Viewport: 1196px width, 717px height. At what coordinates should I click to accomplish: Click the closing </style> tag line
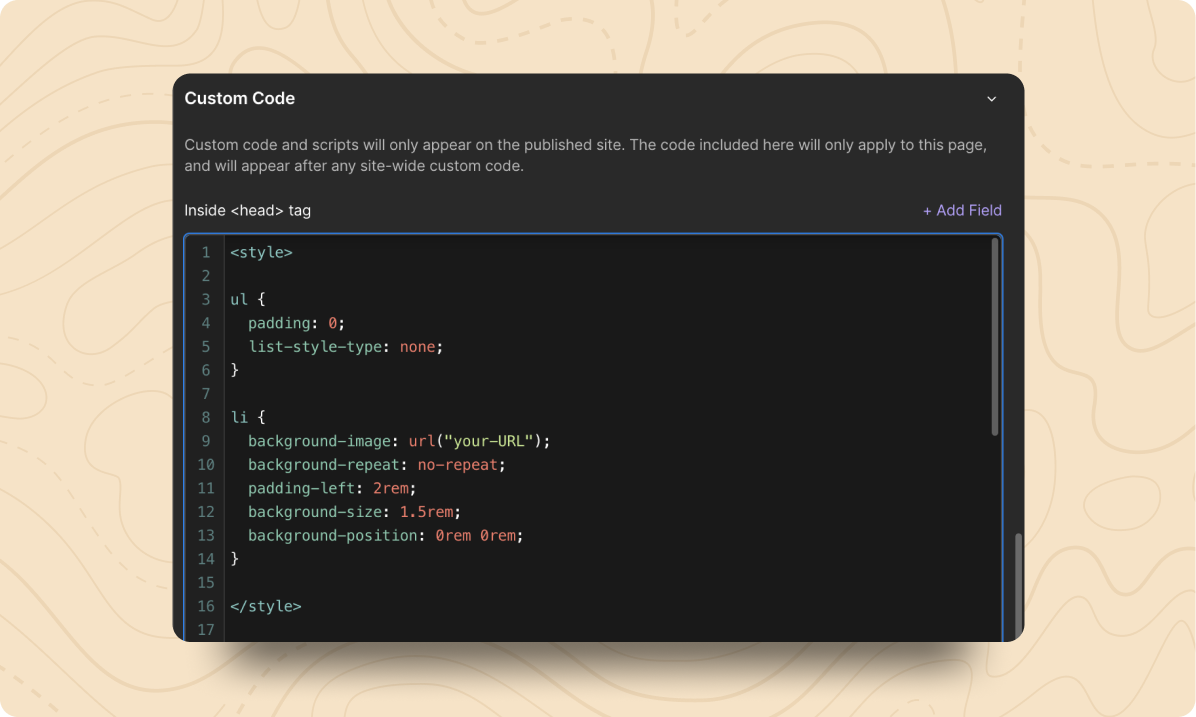point(265,606)
